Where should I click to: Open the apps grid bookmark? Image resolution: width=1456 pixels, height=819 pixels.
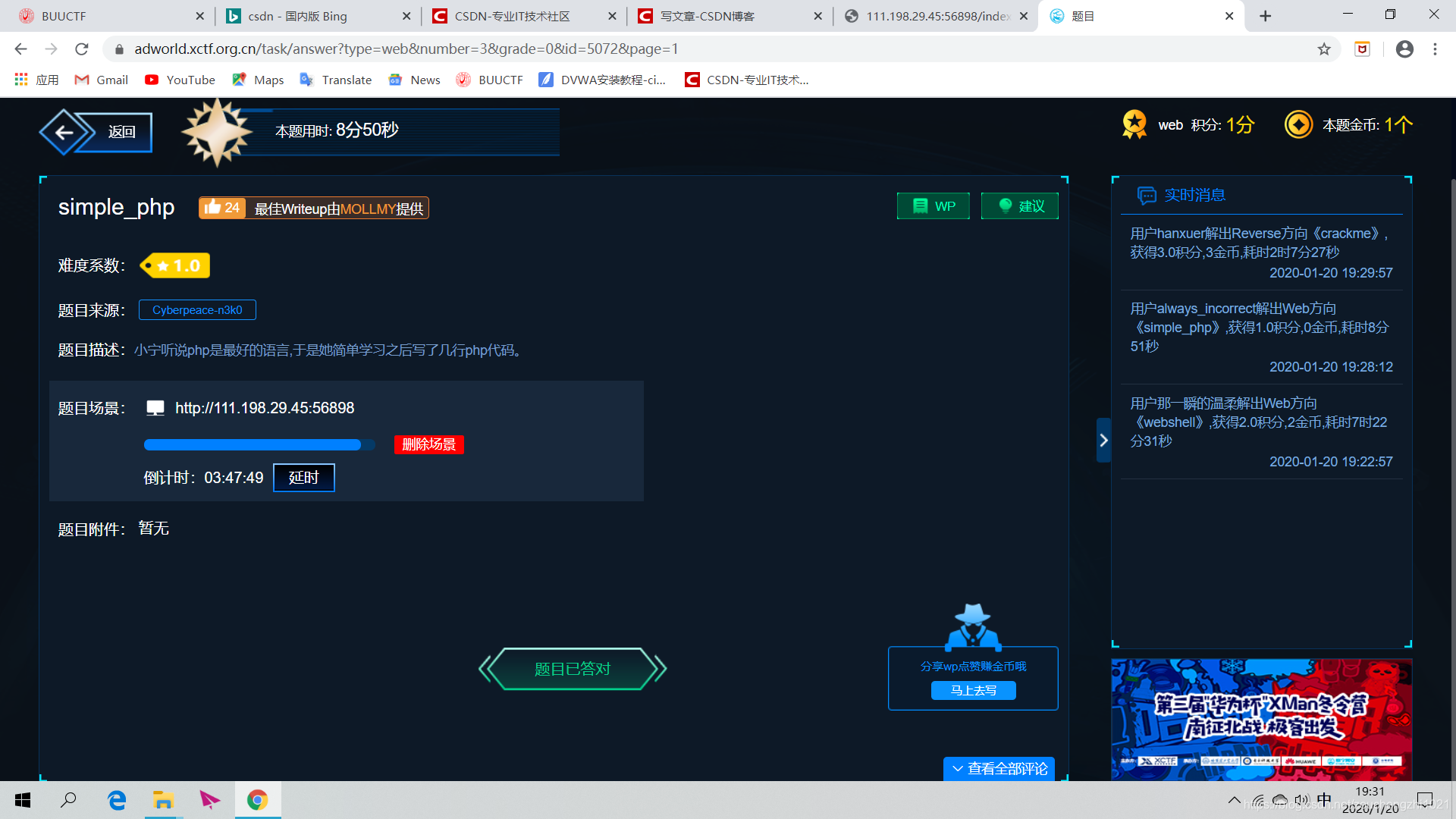(36, 80)
